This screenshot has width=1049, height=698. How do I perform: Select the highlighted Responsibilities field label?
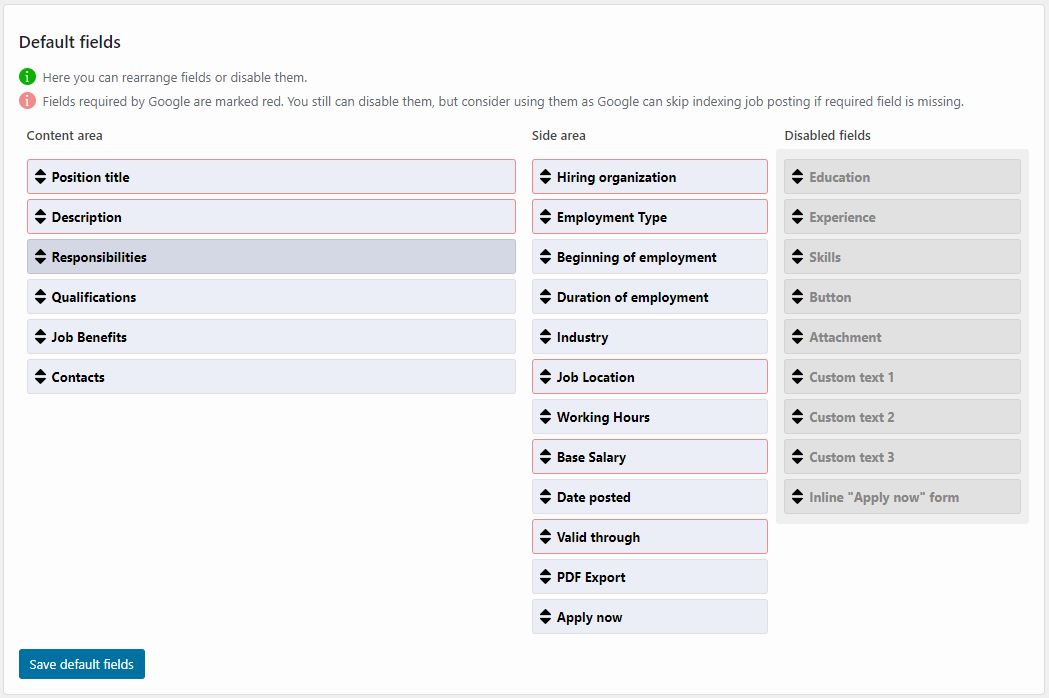(x=99, y=258)
